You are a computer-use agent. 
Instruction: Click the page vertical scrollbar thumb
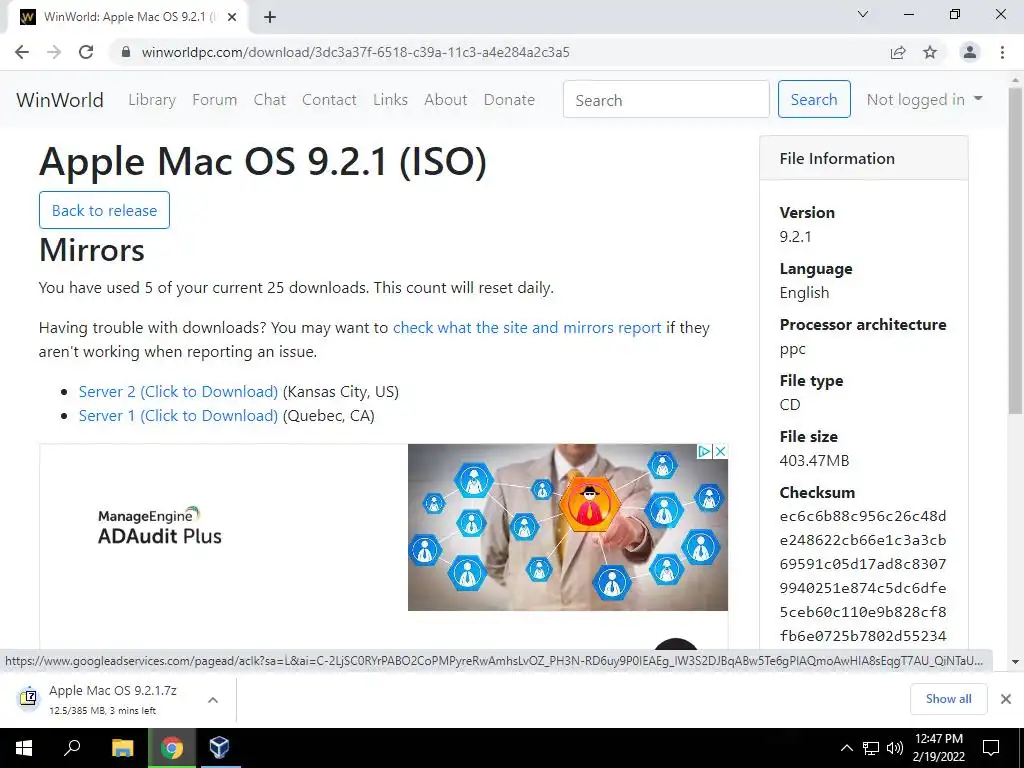pos(1015,251)
